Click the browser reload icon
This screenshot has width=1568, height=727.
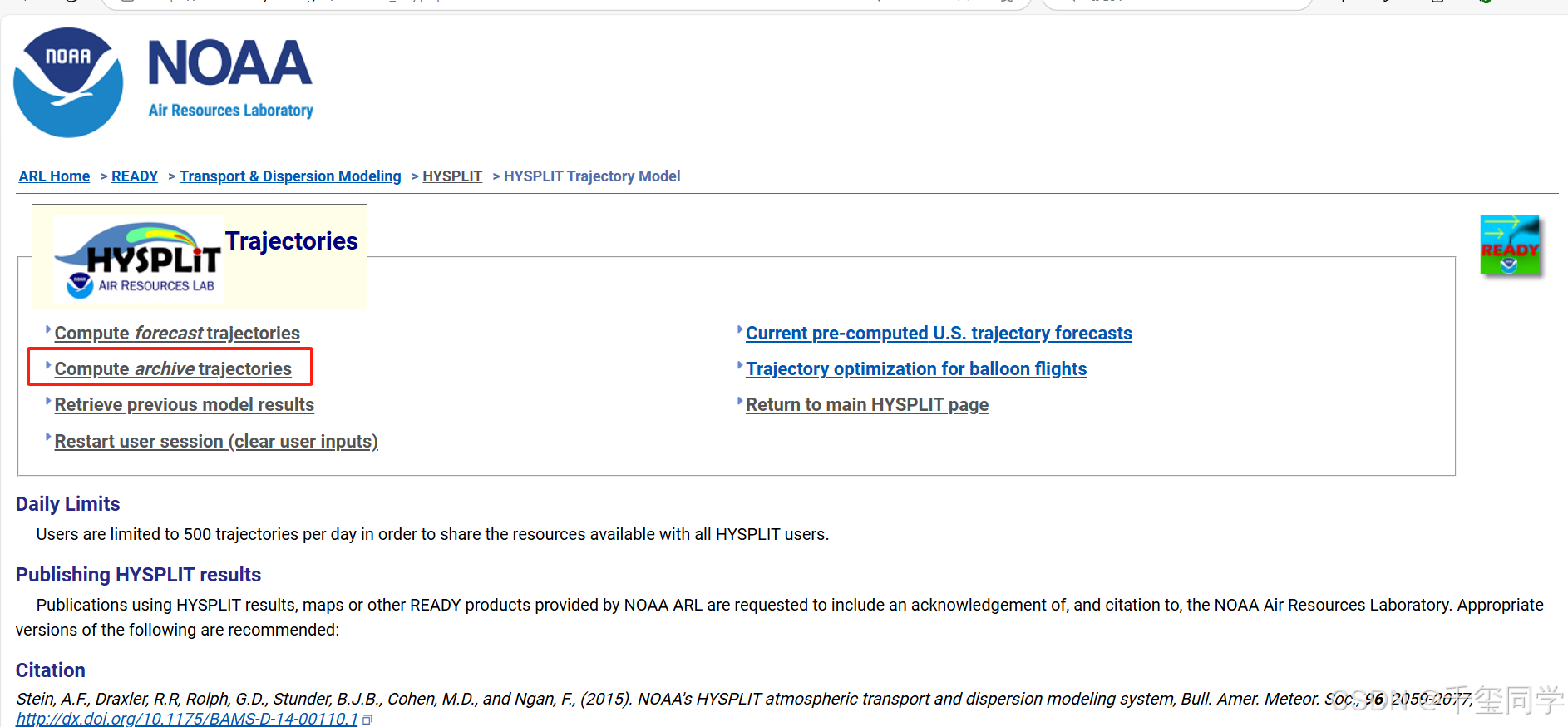(x=71, y=2)
